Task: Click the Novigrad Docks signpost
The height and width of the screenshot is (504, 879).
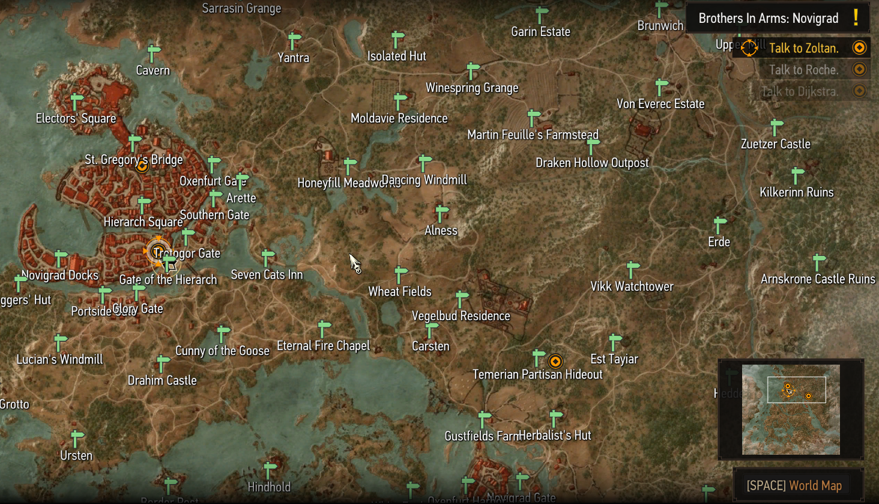Action: tap(61, 258)
